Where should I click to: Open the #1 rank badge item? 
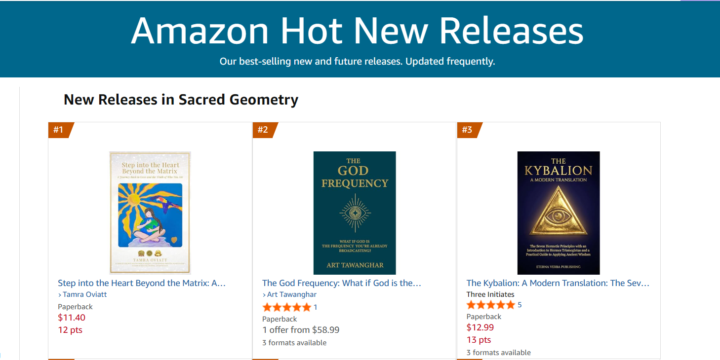(x=61, y=130)
